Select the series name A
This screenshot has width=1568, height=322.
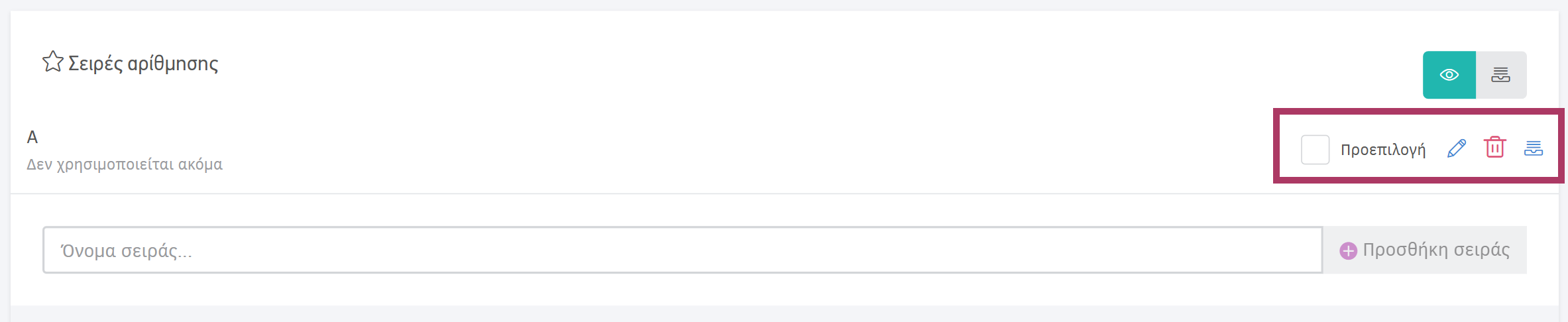(32, 137)
